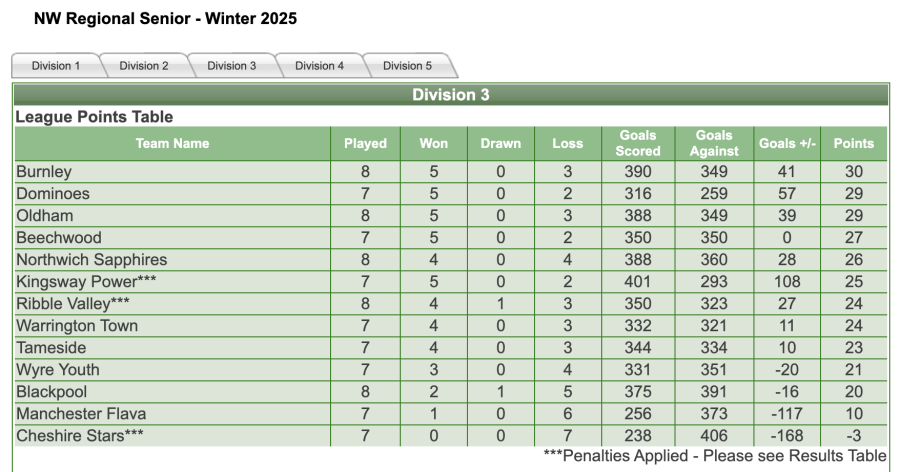
Task: Click the Cheshire Stars team name
Action: (72, 436)
